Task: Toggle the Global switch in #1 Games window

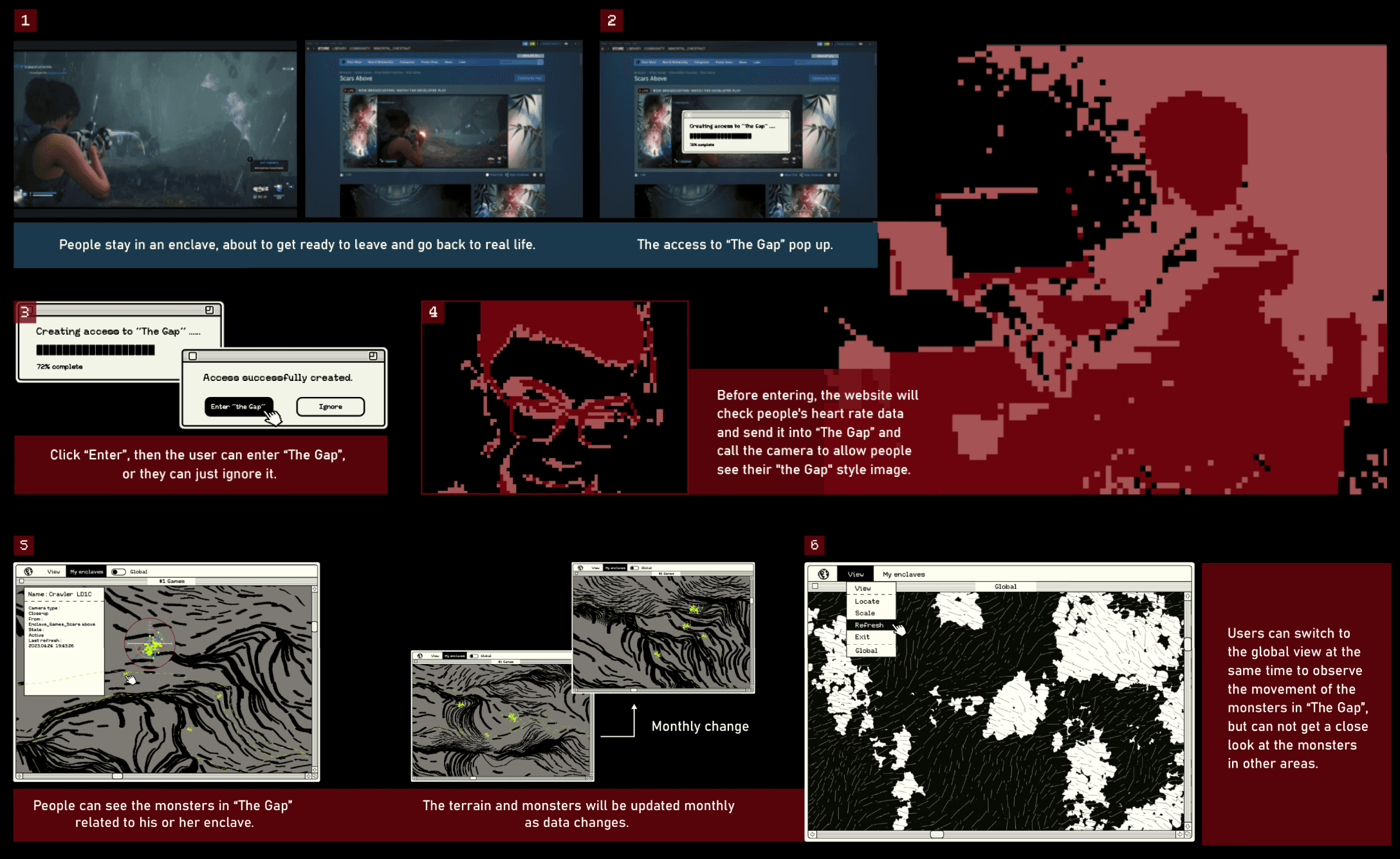Action: [x=118, y=571]
